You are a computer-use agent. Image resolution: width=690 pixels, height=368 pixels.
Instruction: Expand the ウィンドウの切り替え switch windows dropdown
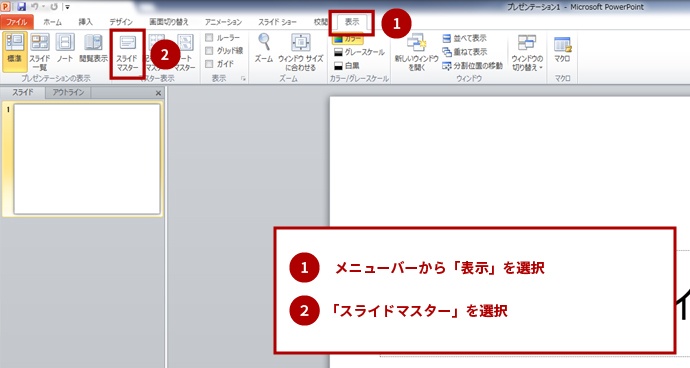pyautogui.click(x=527, y=53)
